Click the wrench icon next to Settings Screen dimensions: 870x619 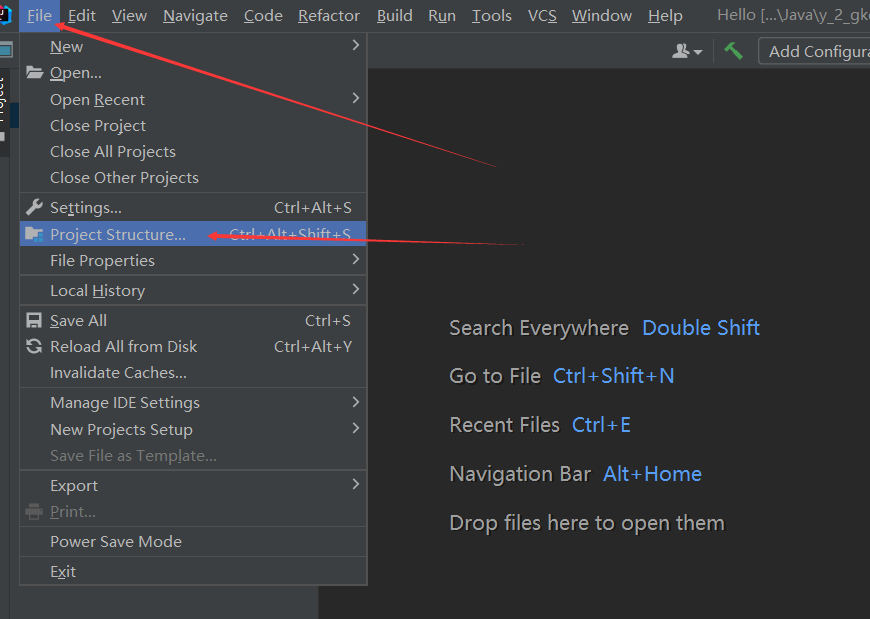point(34,207)
